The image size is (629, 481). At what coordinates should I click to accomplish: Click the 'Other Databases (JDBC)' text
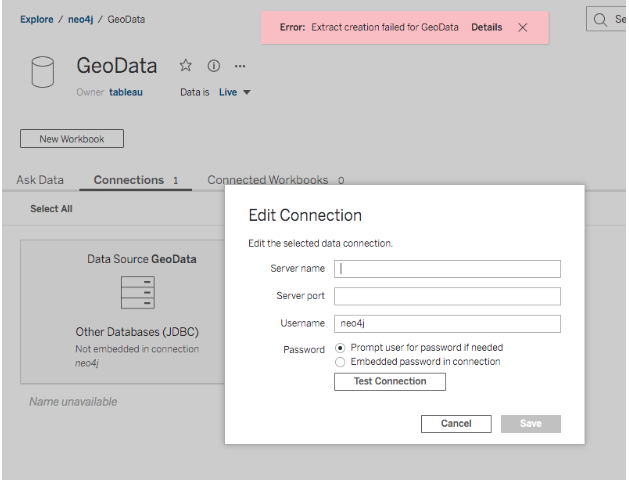(x=137, y=332)
